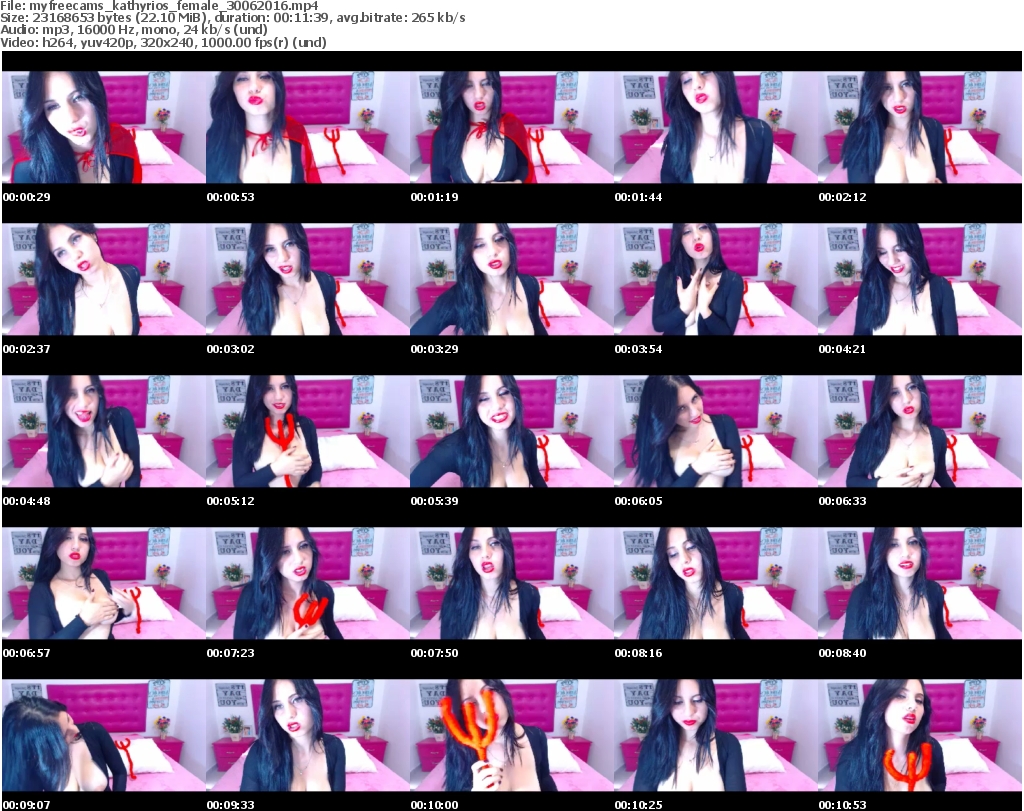Click the Size line showing 22.10 MiB

[x=233, y=18]
